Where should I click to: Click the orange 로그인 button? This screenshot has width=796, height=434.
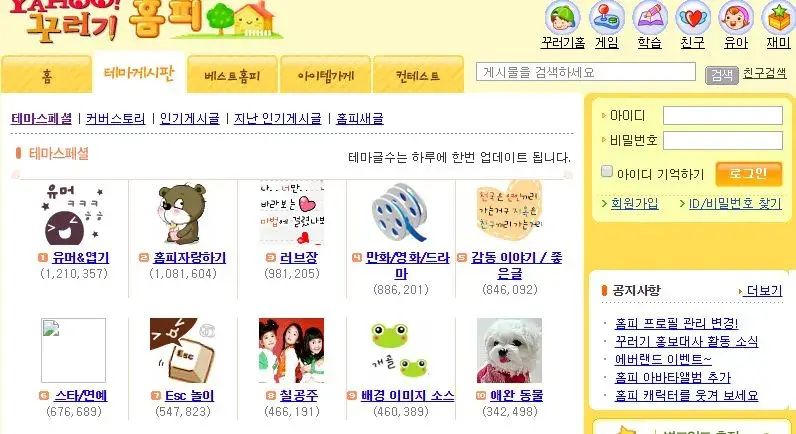point(749,174)
